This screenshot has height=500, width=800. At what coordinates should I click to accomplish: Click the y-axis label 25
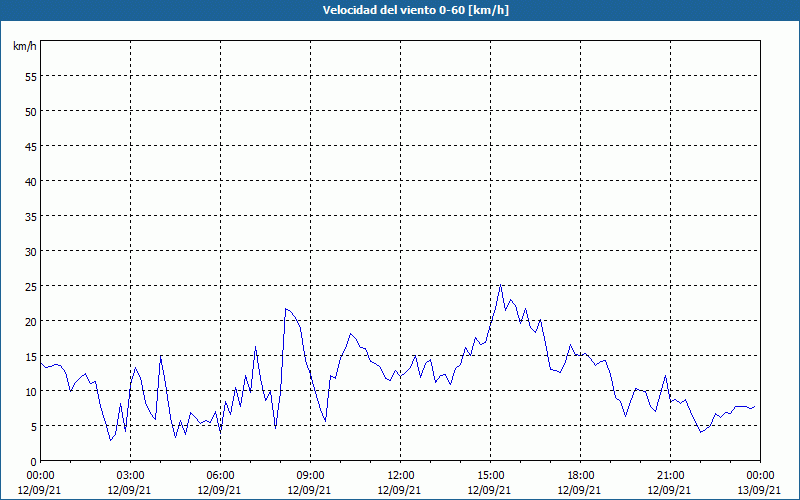tap(31, 286)
